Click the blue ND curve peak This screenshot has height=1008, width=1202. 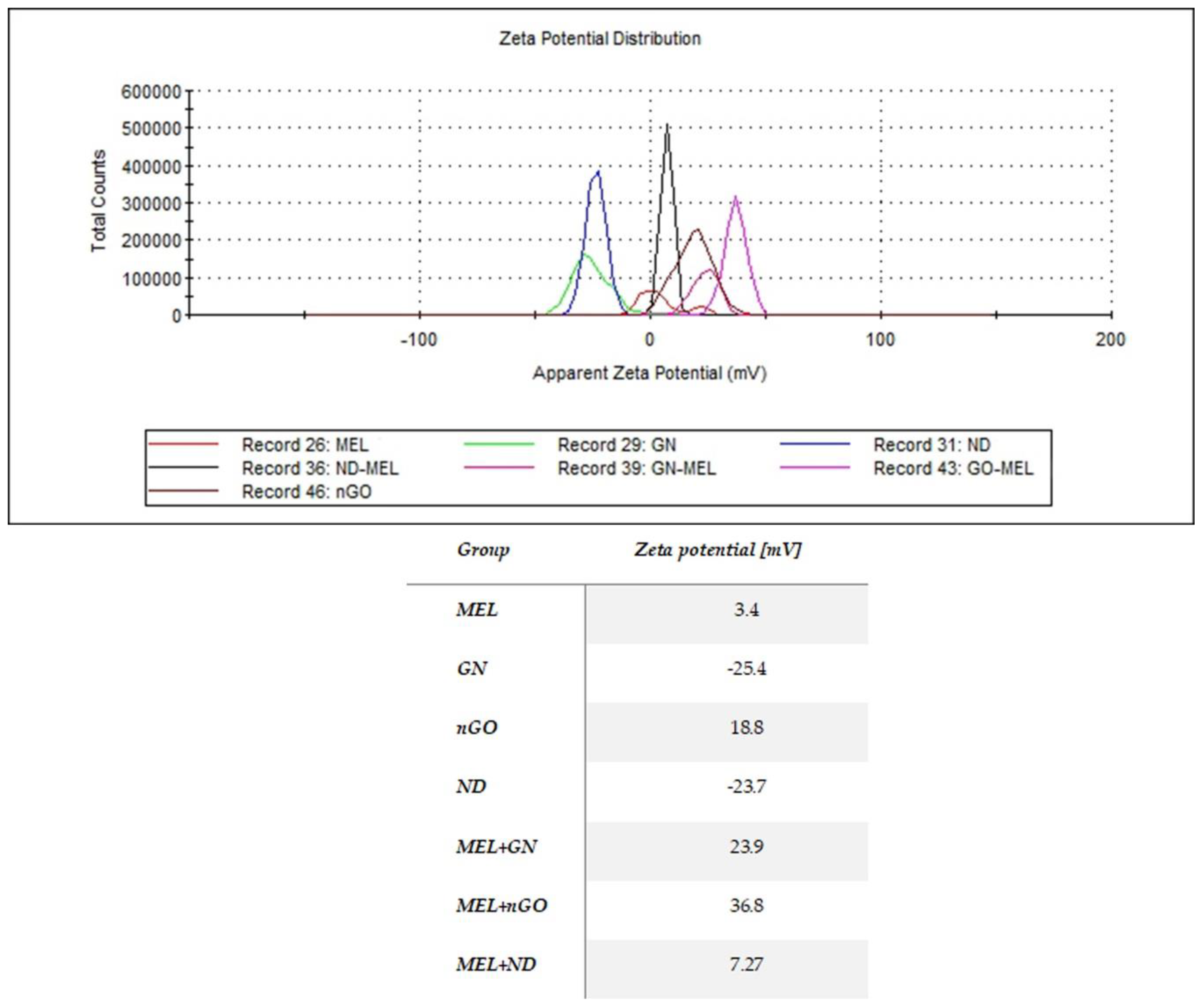(x=598, y=173)
